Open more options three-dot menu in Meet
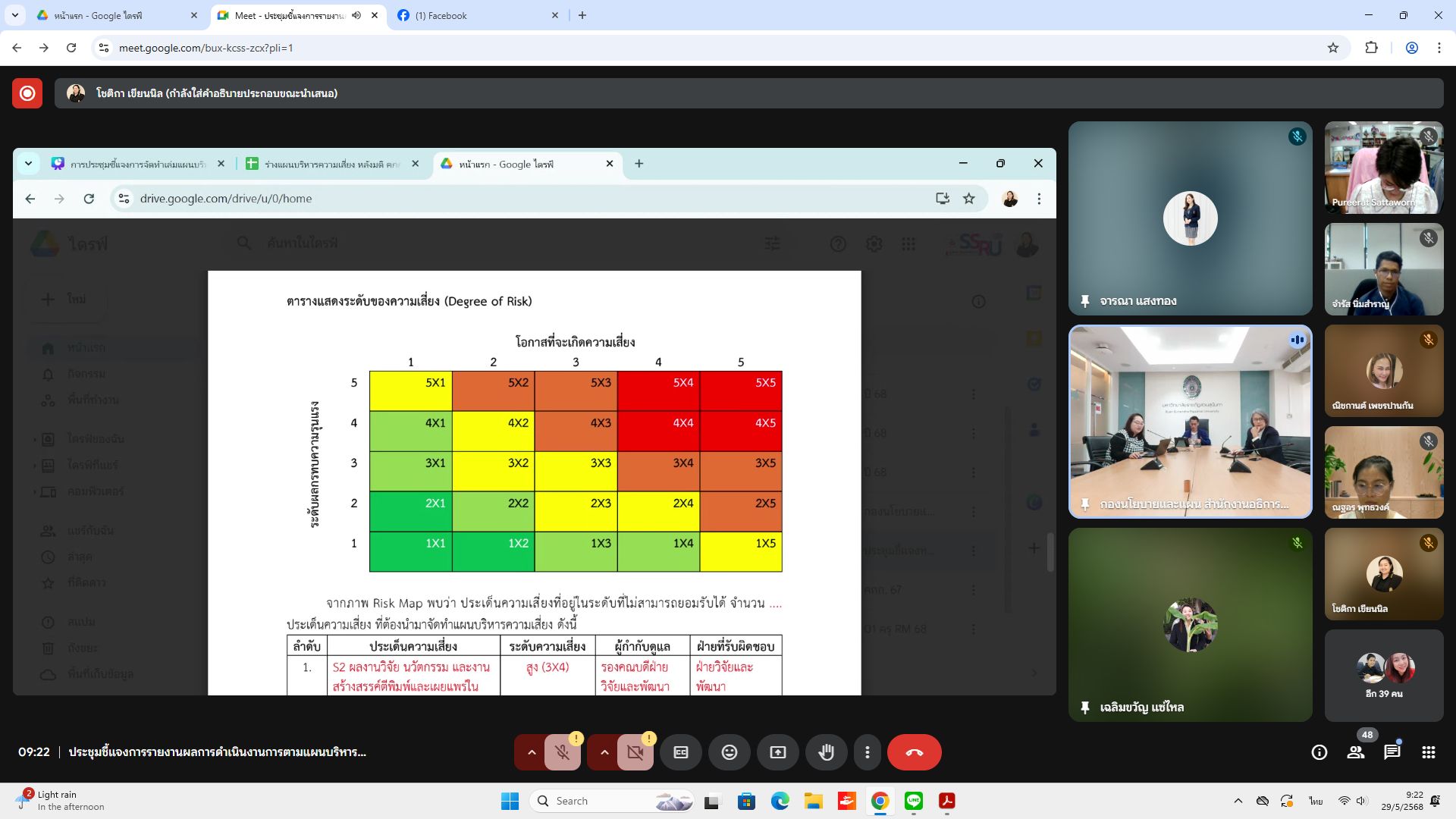The image size is (1456, 819). point(867,752)
